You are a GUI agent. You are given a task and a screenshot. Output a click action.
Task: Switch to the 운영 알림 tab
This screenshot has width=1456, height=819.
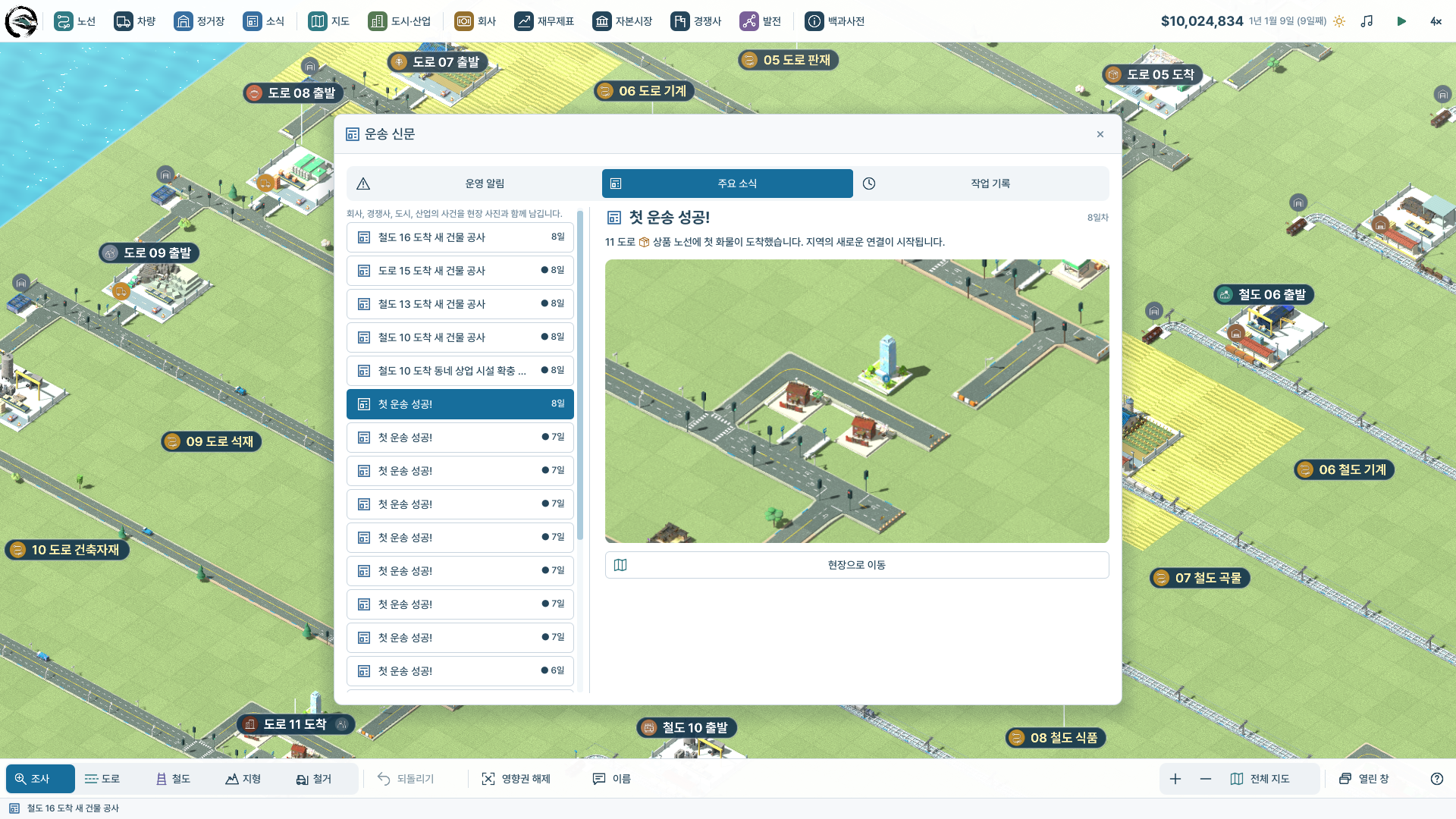coord(474,184)
